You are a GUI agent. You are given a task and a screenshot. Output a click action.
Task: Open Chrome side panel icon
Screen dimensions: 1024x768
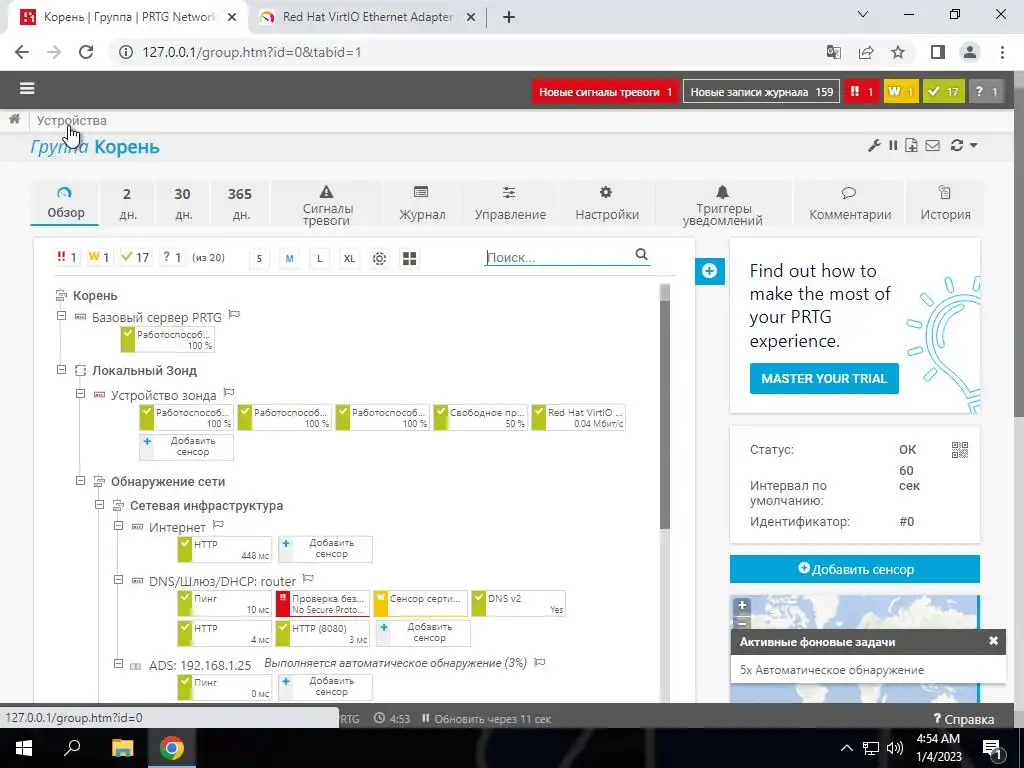(938, 52)
